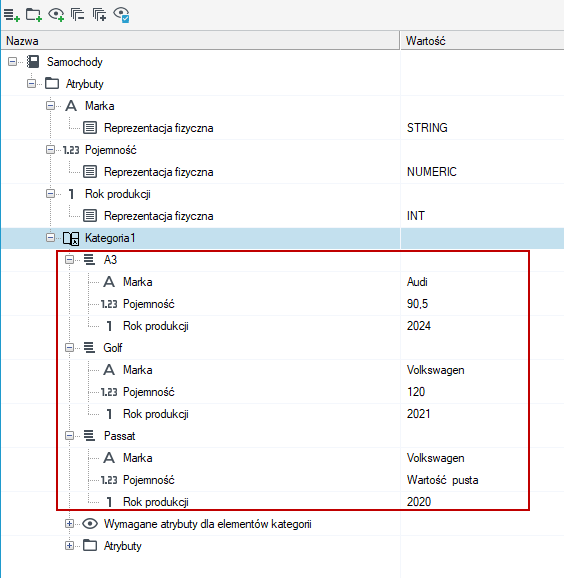
Task: Collapse the A3 element node
Action: [x=69, y=260]
